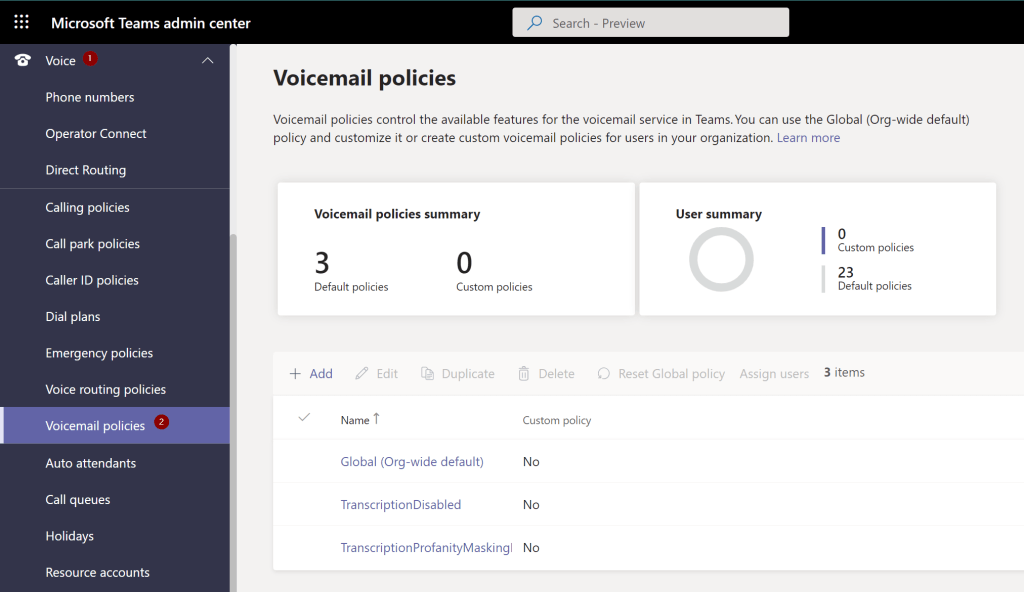
Task: Click the Duplicate copy icon
Action: (428, 374)
